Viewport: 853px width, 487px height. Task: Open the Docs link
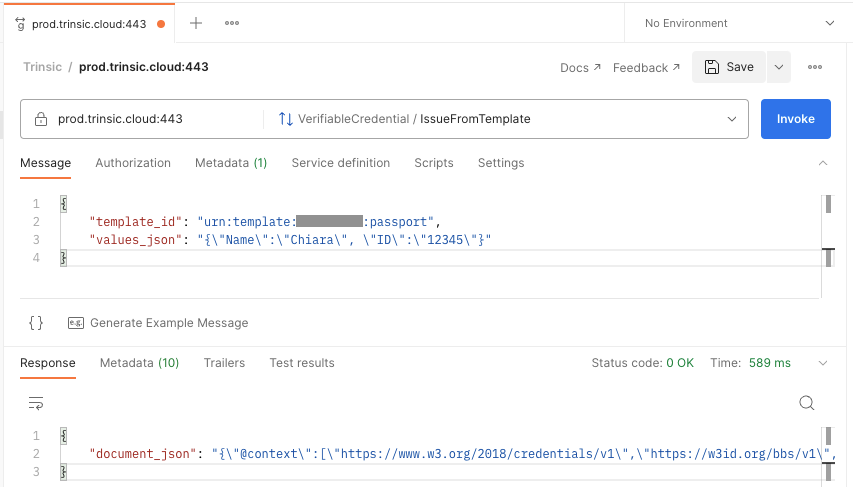pos(580,67)
